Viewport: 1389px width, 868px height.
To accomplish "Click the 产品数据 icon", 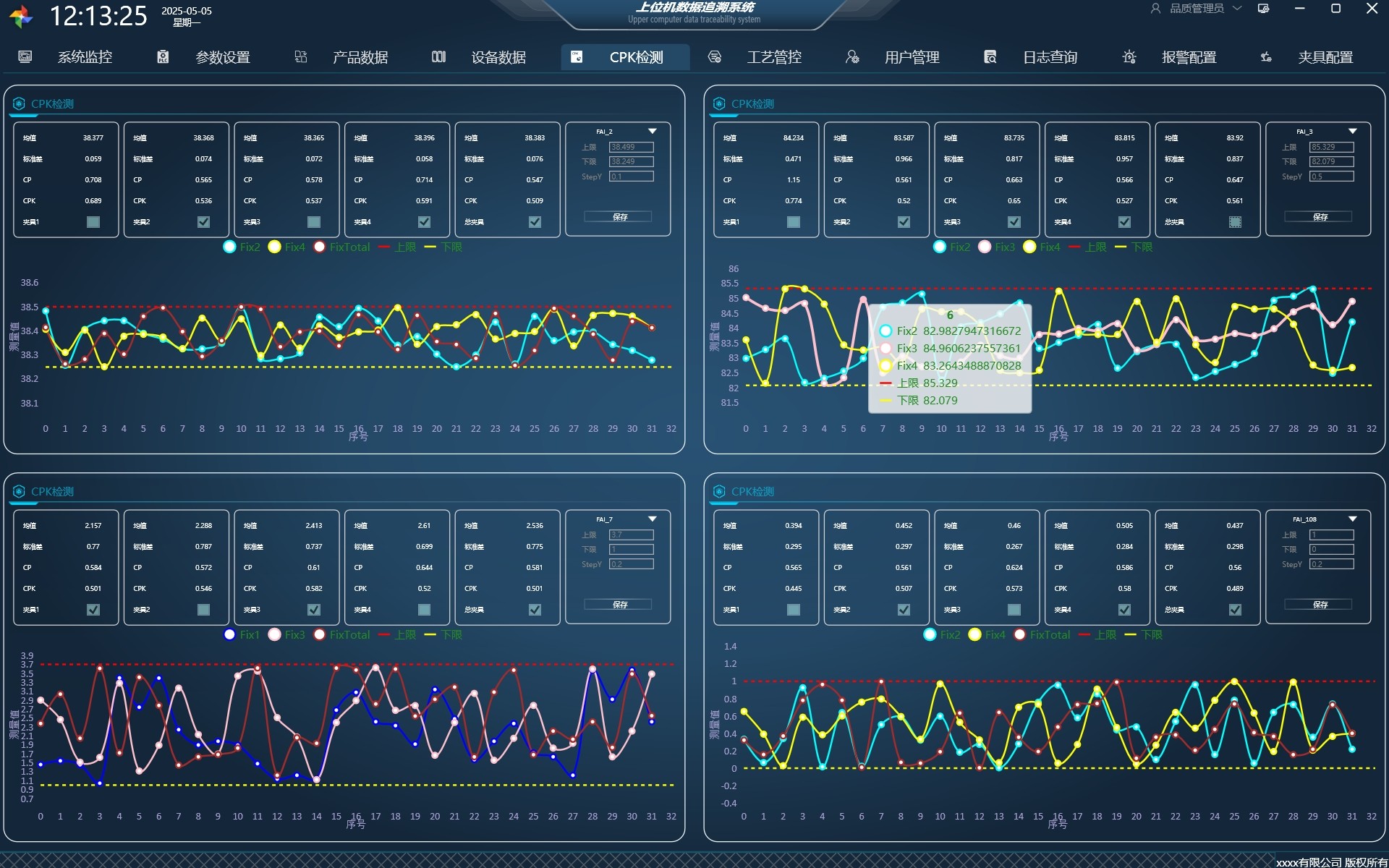I will [301, 56].
